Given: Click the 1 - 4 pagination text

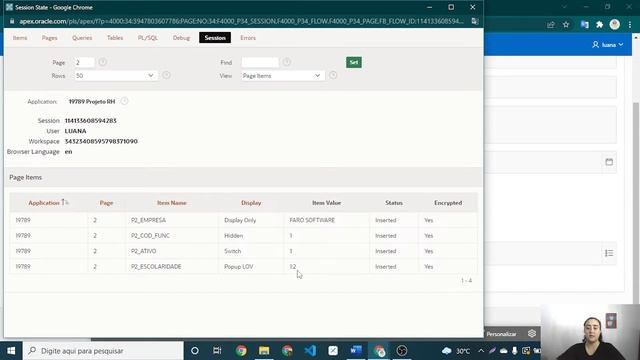Looking at the screenshot, I should tap(467, 280).
